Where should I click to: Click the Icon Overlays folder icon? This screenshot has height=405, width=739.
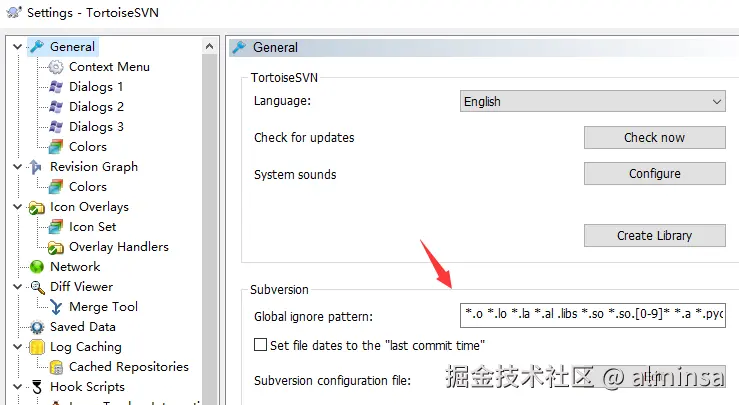point(36,207)
